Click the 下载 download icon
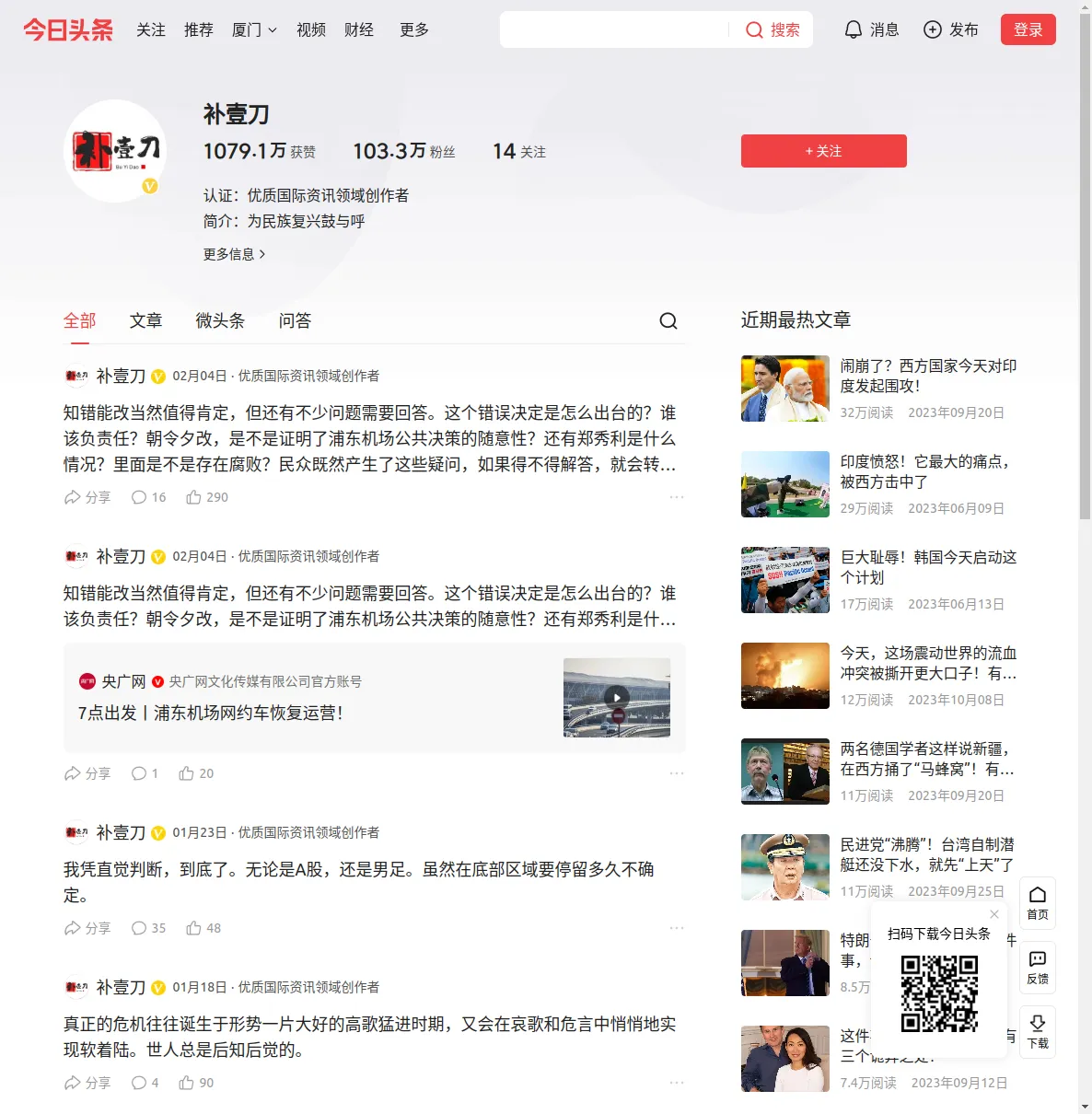This screenshot has height=1114, width=1092. 1038,1032
